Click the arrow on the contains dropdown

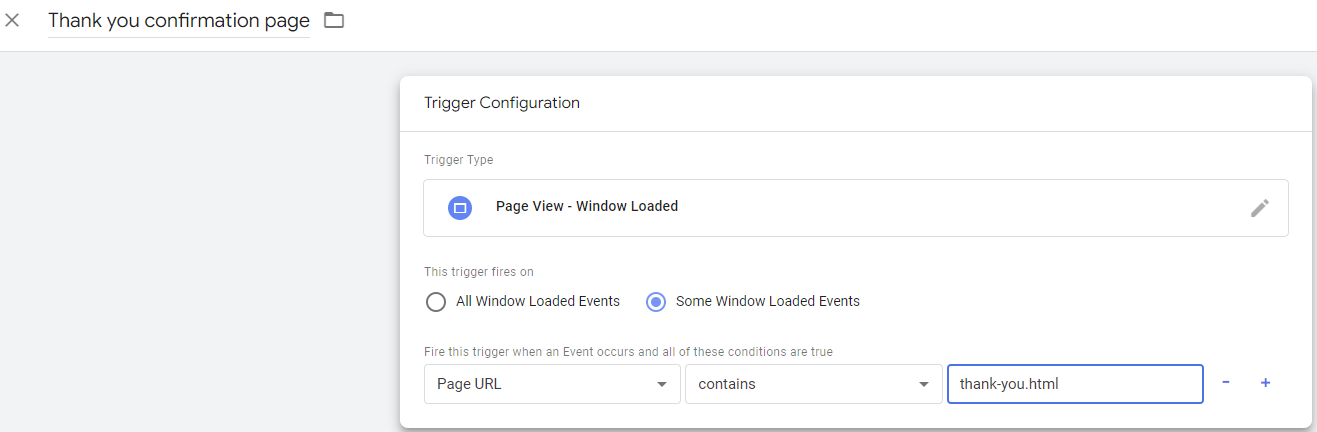pos(922,384)
